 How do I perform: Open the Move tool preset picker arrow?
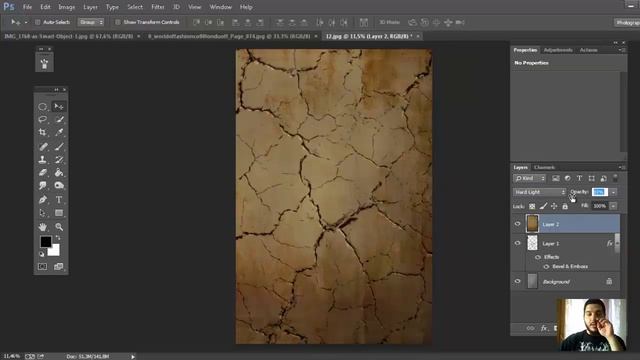(26, 22)
